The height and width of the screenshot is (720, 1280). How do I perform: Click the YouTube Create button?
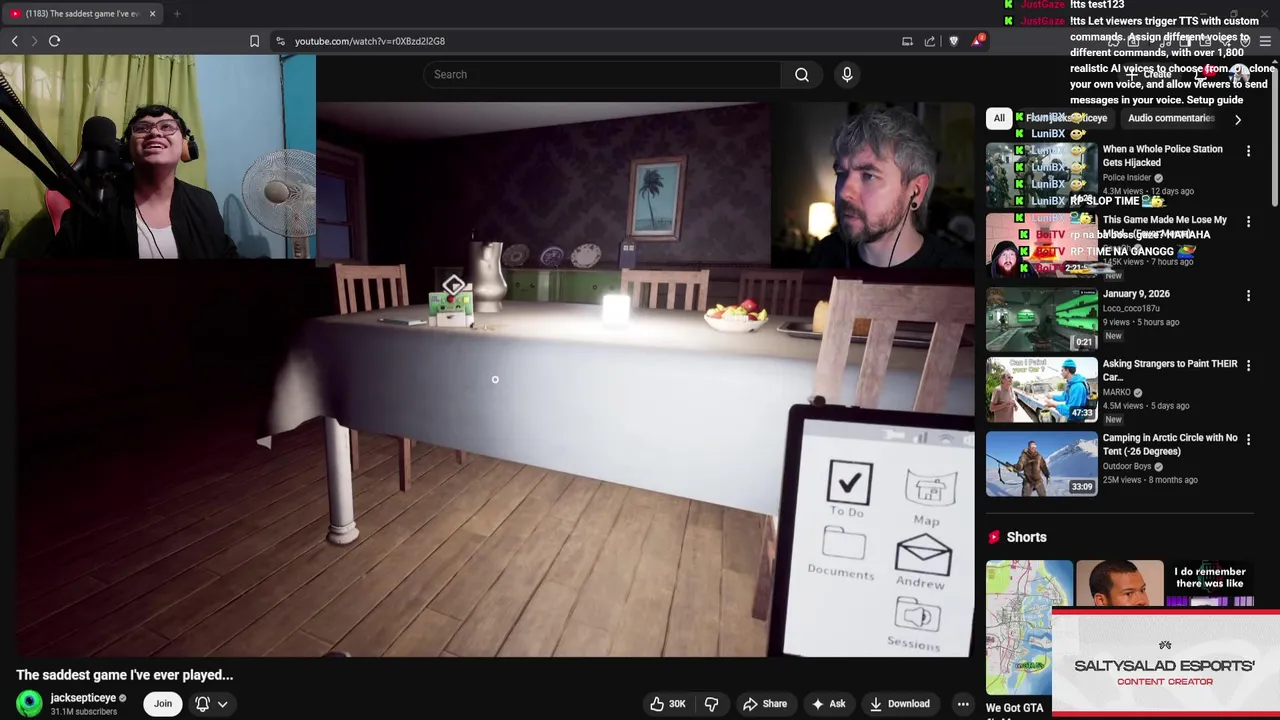(x=1150, y=74)
